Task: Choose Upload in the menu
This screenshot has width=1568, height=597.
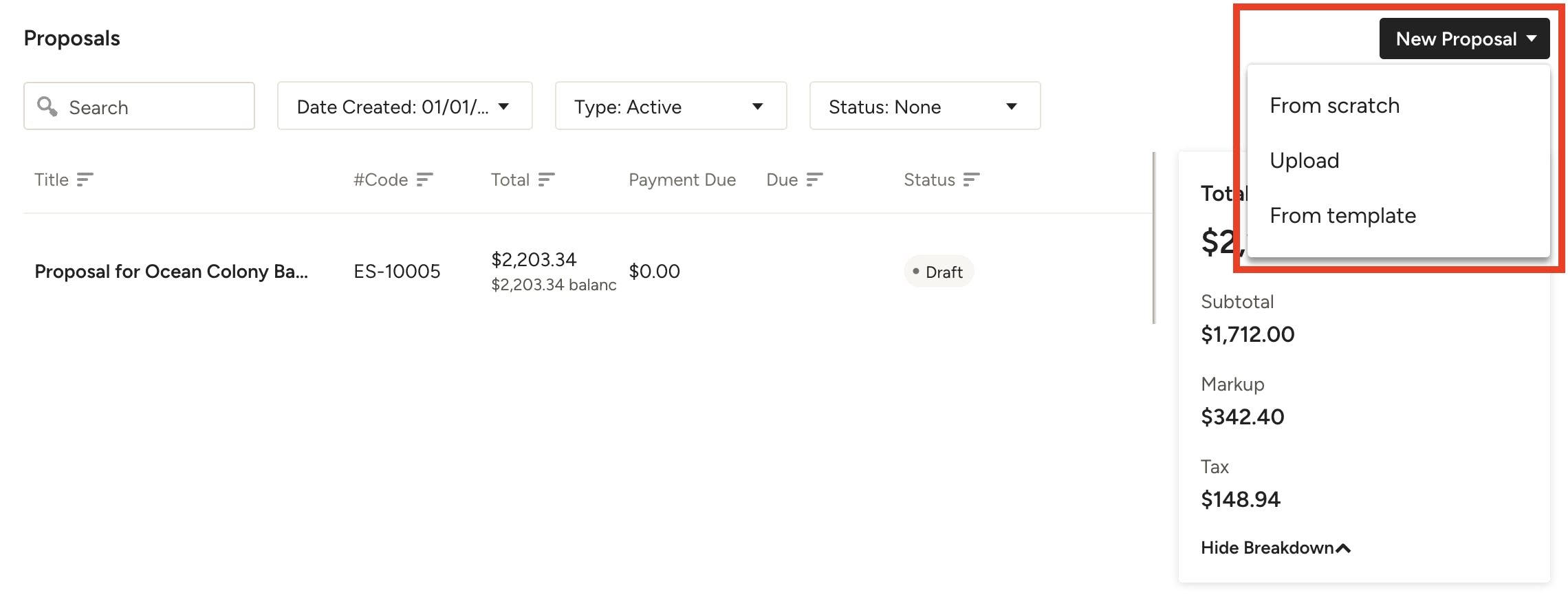Action: (1304, 160)
